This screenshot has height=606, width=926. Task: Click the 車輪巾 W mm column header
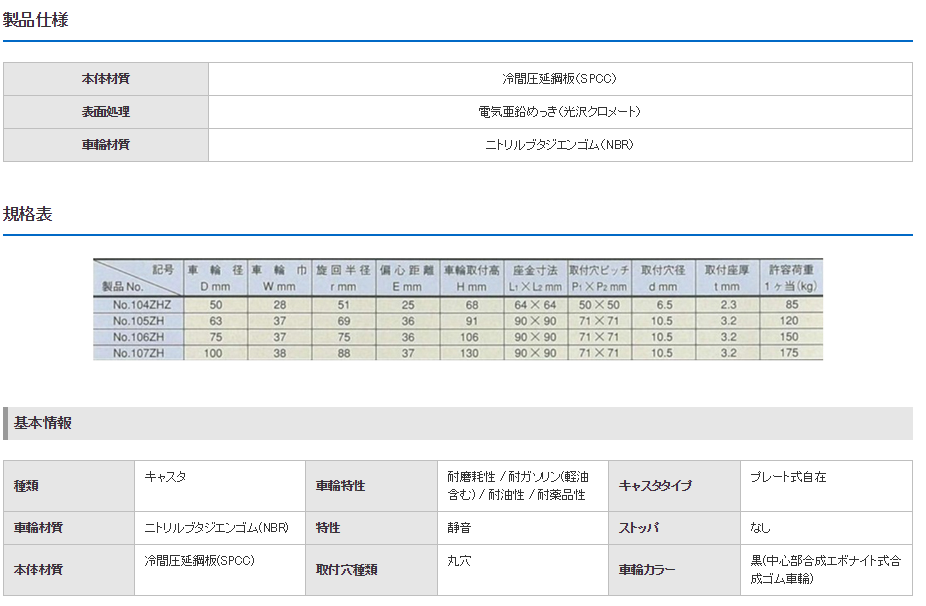279,278
